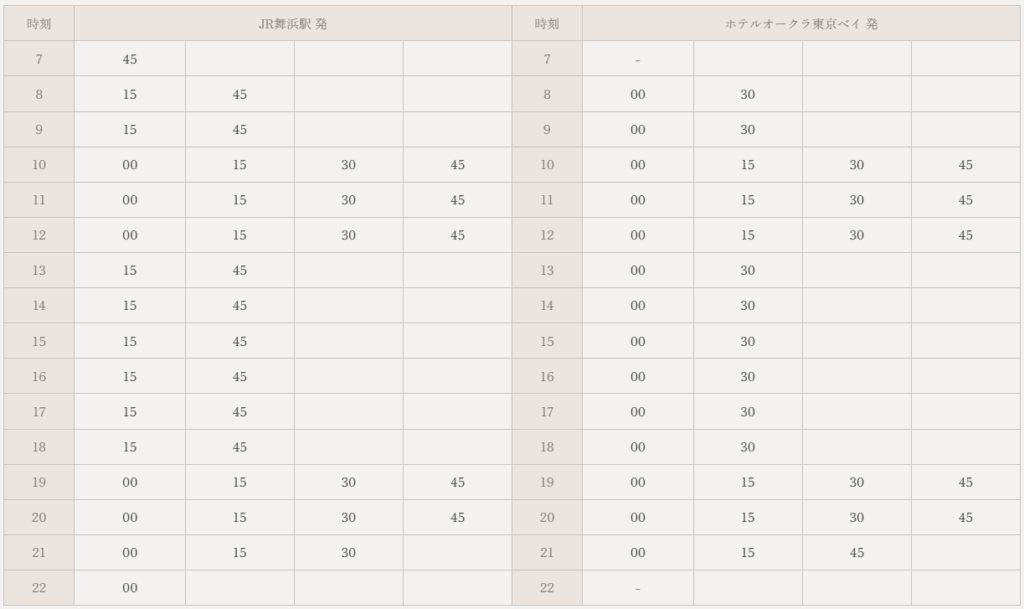Image resolution: width=1024 pixels, height=609 pixels.
Task: Select the 7:45 departure from JR舞浜駅
Action: tap(130, 59)
